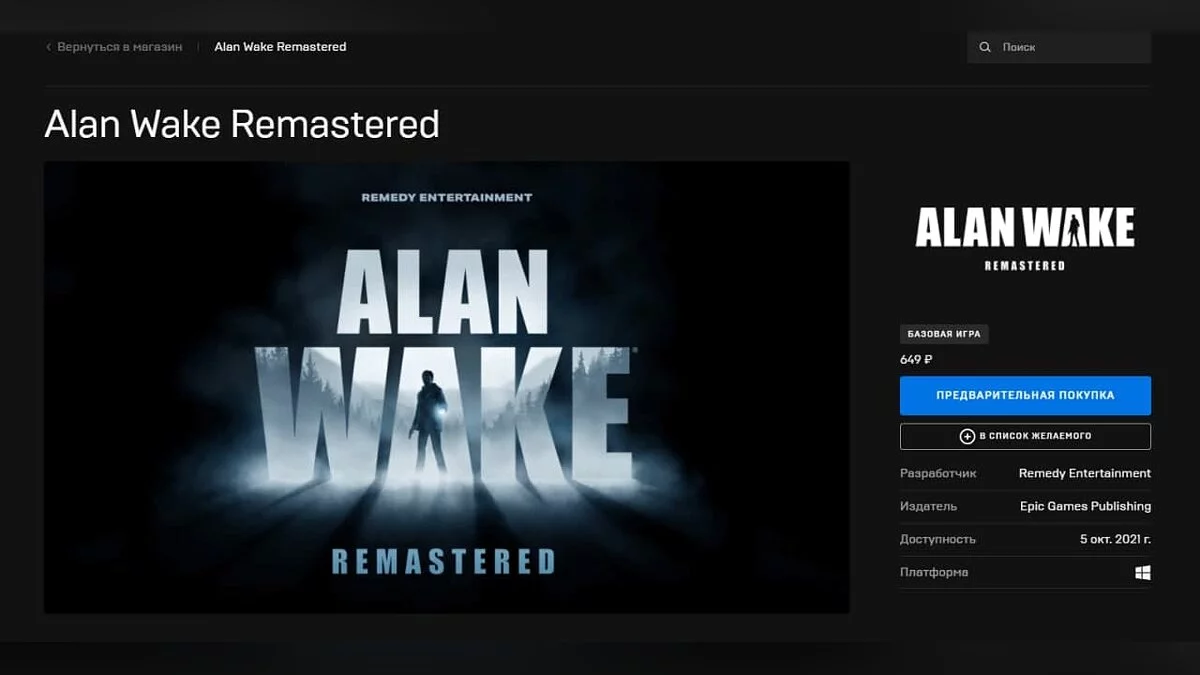Click the Доступность row label
Screen dimensions: 1200x675
(937, 539)
